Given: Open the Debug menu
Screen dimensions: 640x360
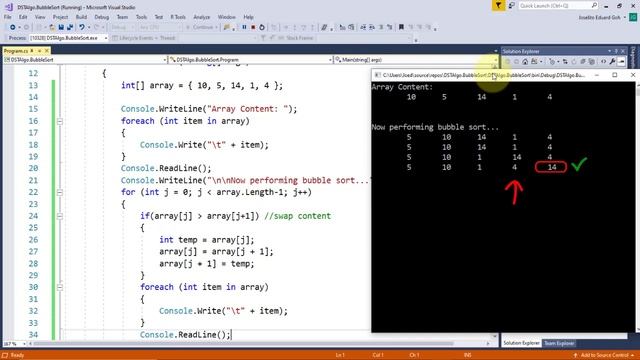Looking at the screenshot, I should [102, 17].
